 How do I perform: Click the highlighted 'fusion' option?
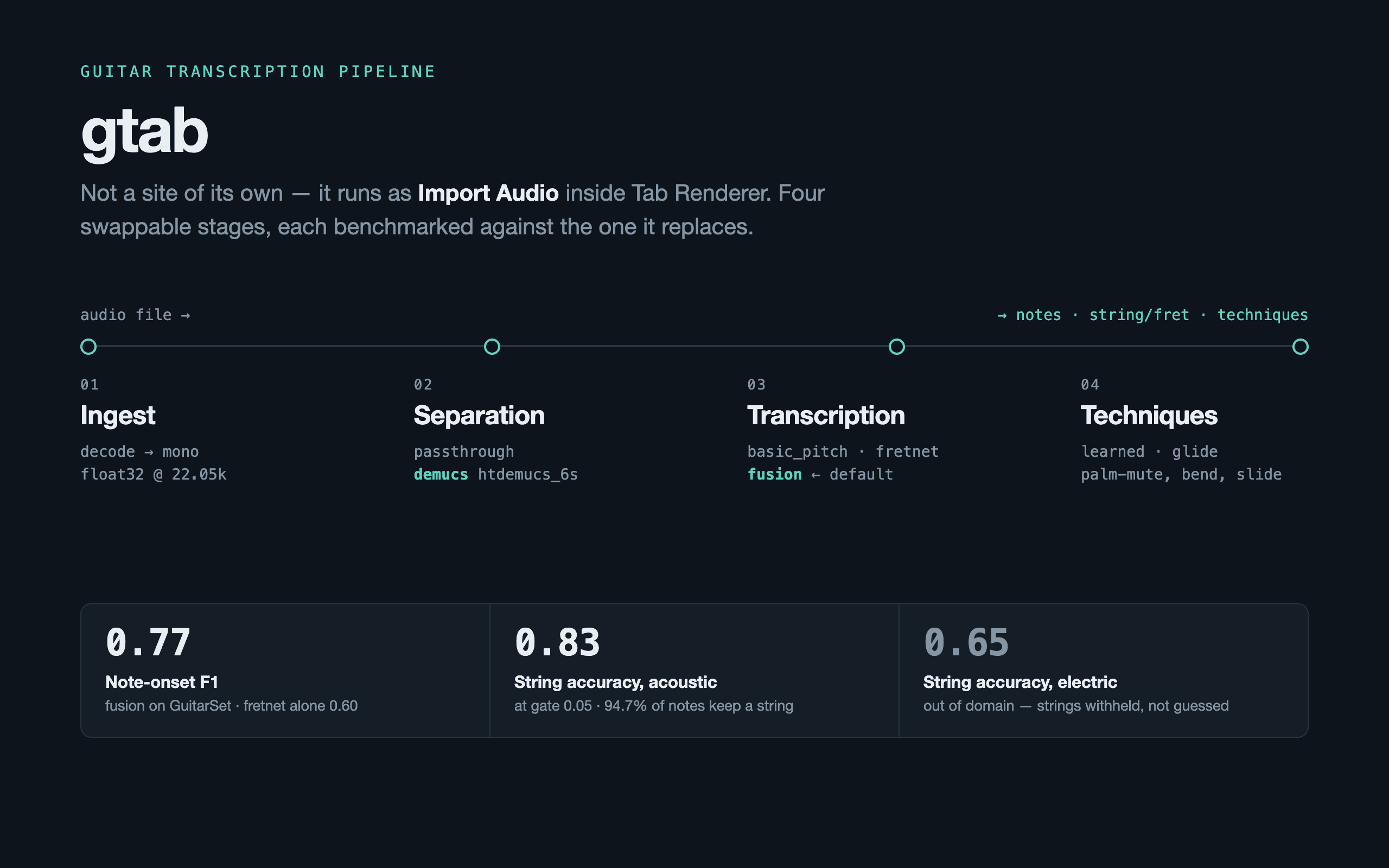click(774, 474)
